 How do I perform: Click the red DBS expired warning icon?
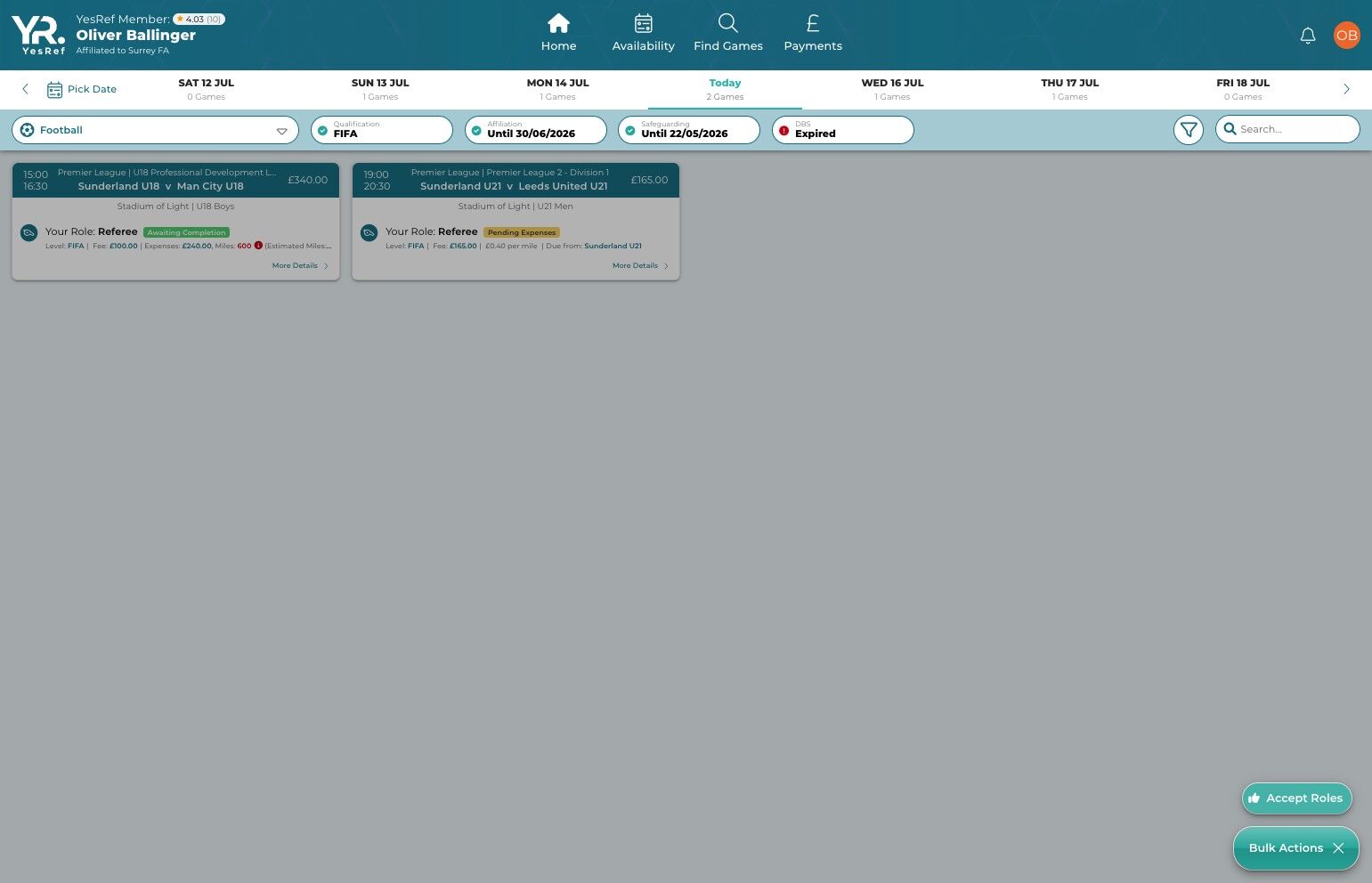(783, 131)
